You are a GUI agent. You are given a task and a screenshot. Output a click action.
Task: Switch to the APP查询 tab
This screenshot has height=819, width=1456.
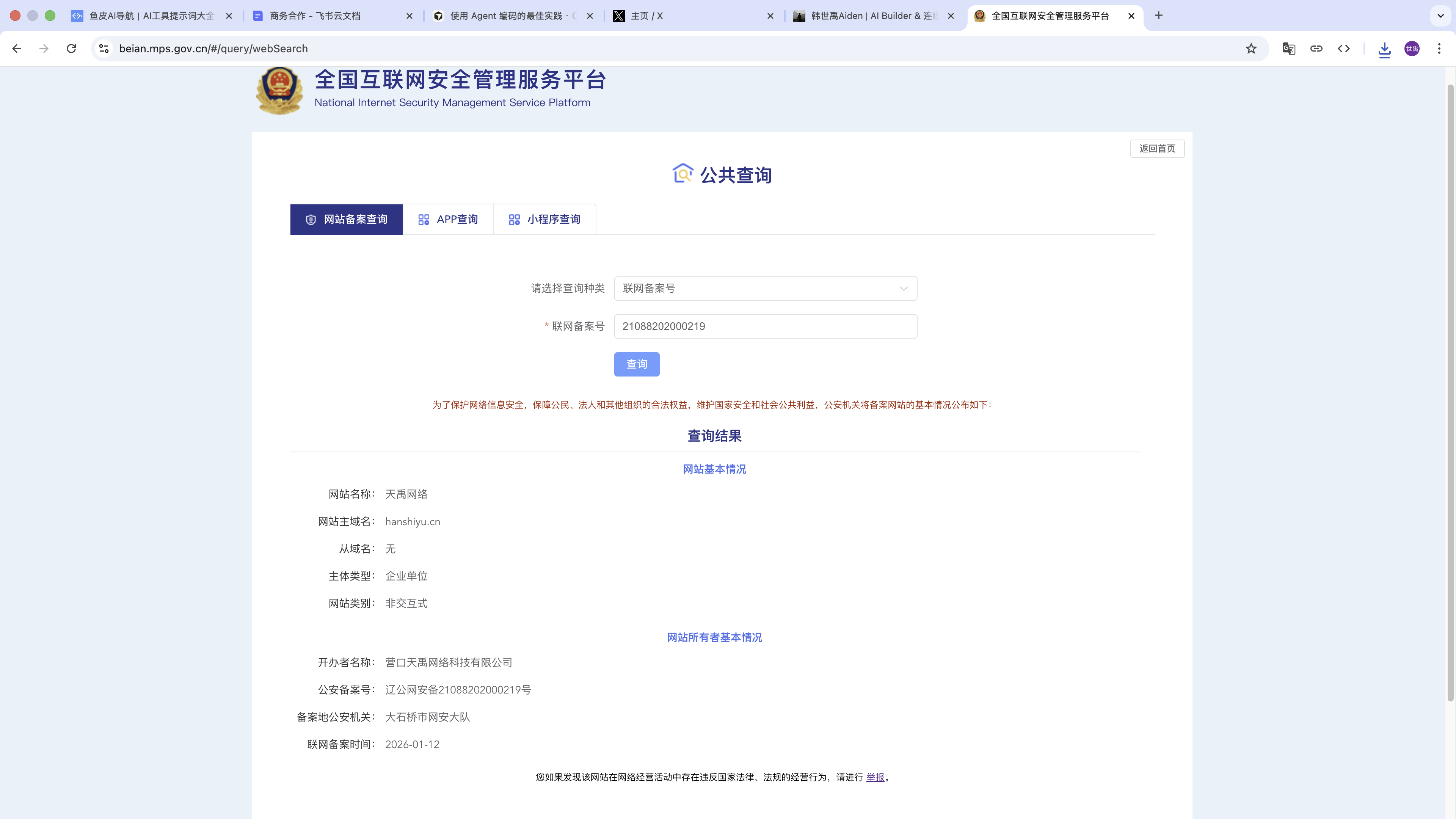click(x=448, y=219)
